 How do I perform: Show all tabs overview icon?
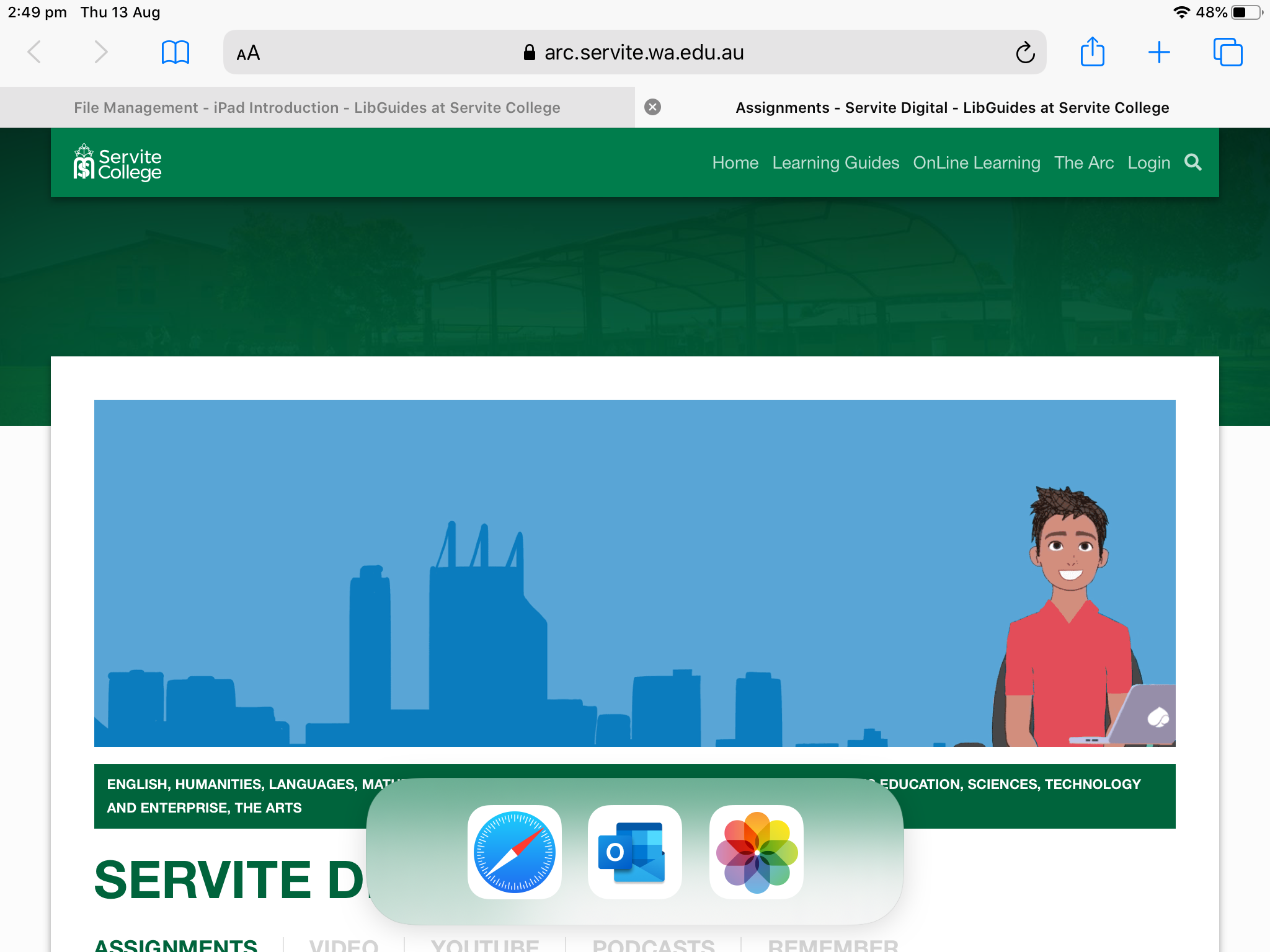coord(1227,52)
